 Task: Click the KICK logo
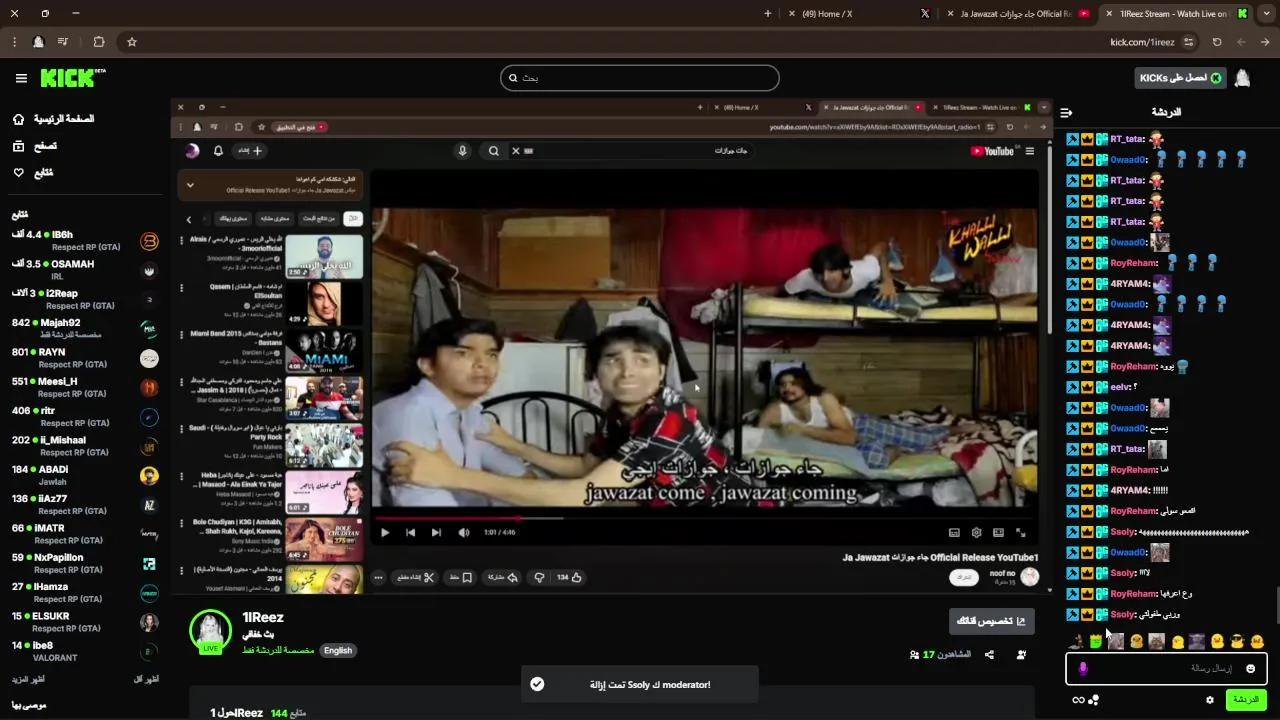(x=72, y=78)
